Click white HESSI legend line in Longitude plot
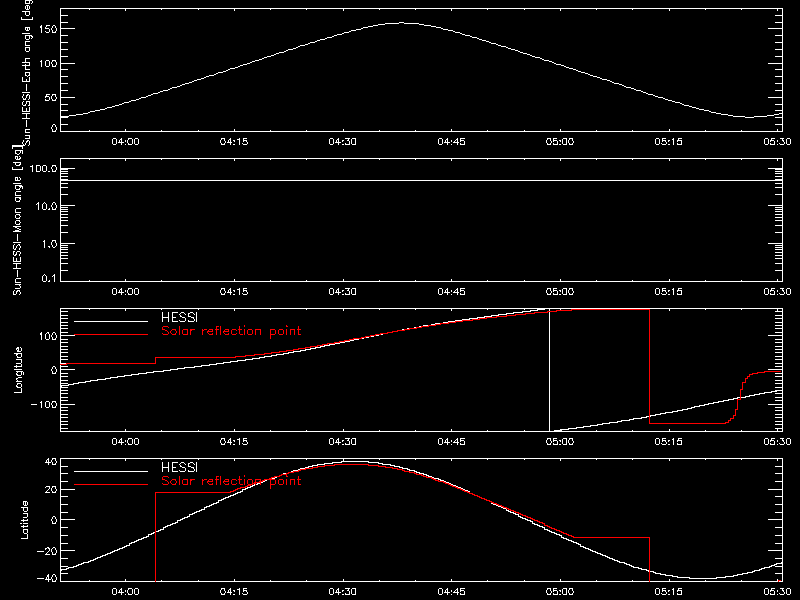This screenshot has height=600, width=800. click(x=111, y=321)
